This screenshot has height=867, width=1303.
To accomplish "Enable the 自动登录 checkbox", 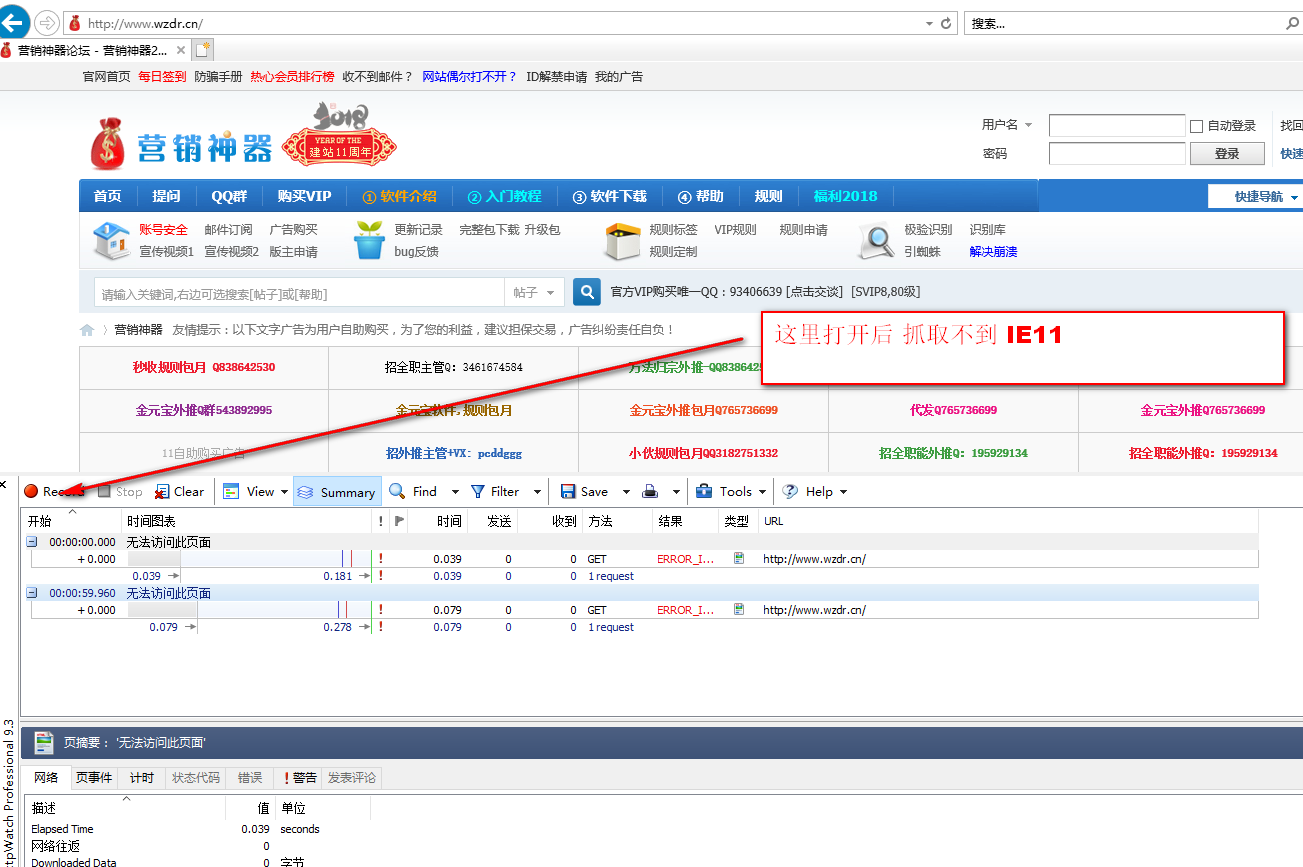I will click(1196, 126).
